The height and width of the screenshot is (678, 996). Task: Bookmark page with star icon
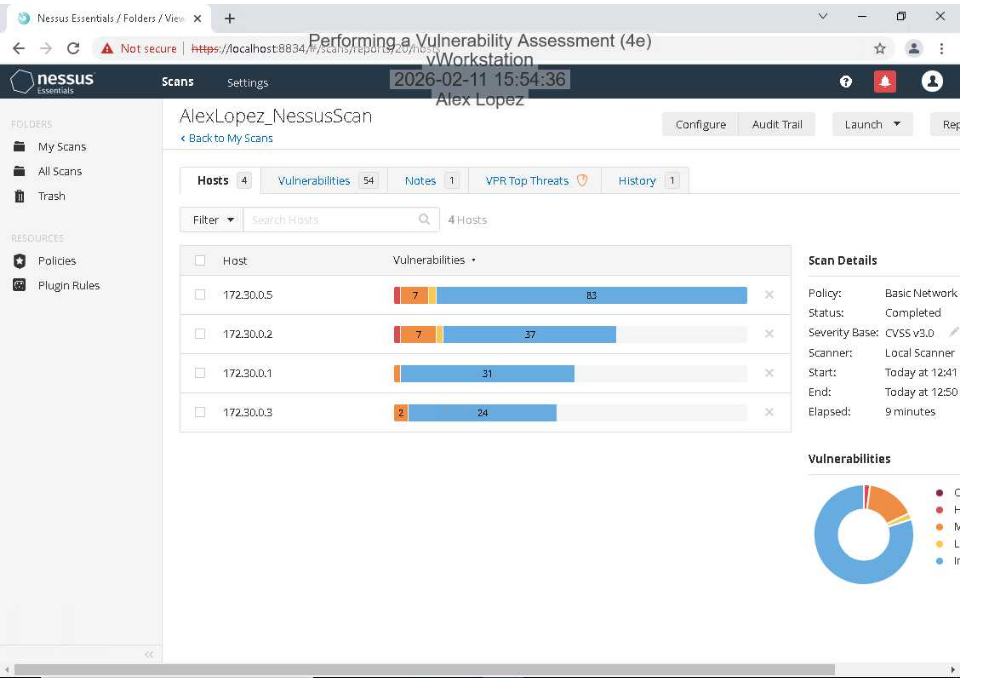pyautogui.click(x=880, y=48)
